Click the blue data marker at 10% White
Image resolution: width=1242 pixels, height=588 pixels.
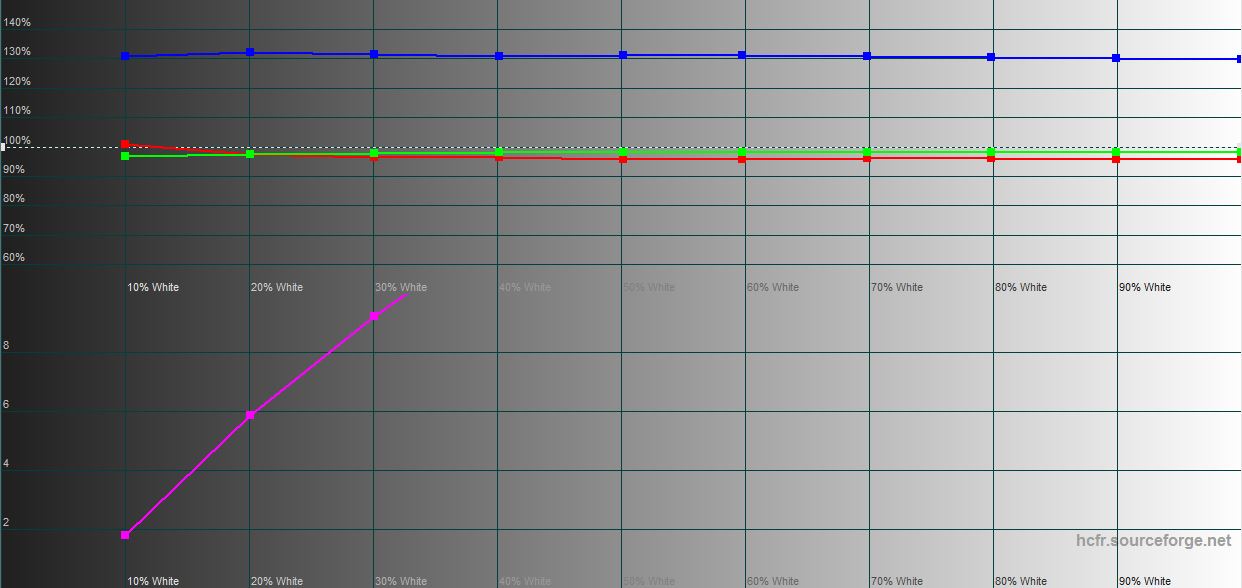(125, 56)
